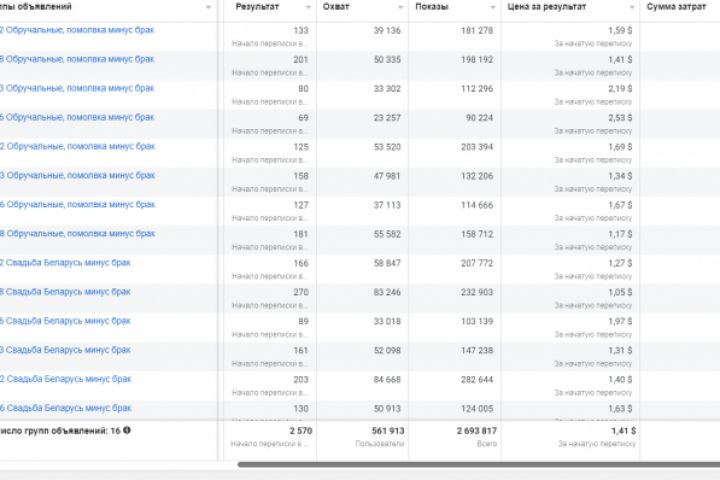Open the Обручальные ad set with 201 results

(78, 59)
